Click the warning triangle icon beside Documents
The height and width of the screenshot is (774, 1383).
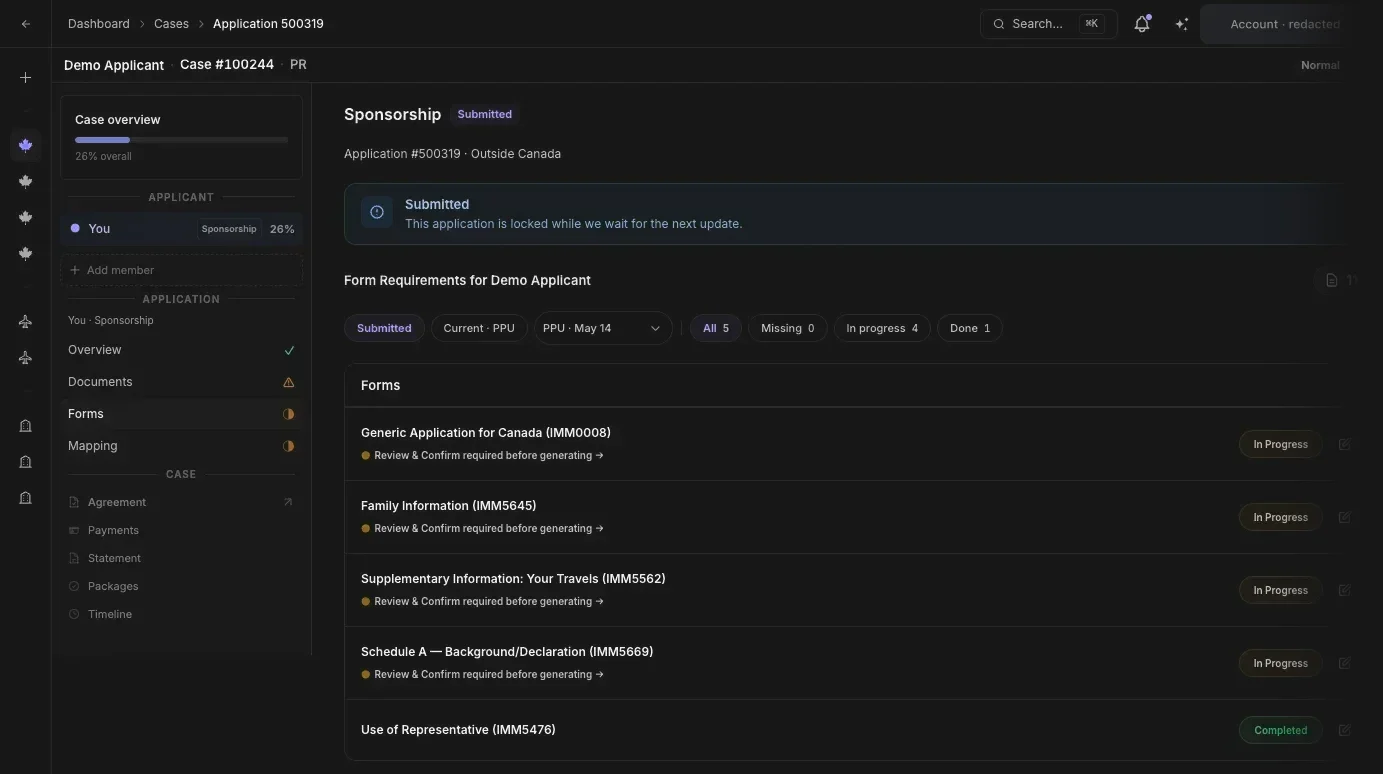(289, 382)
